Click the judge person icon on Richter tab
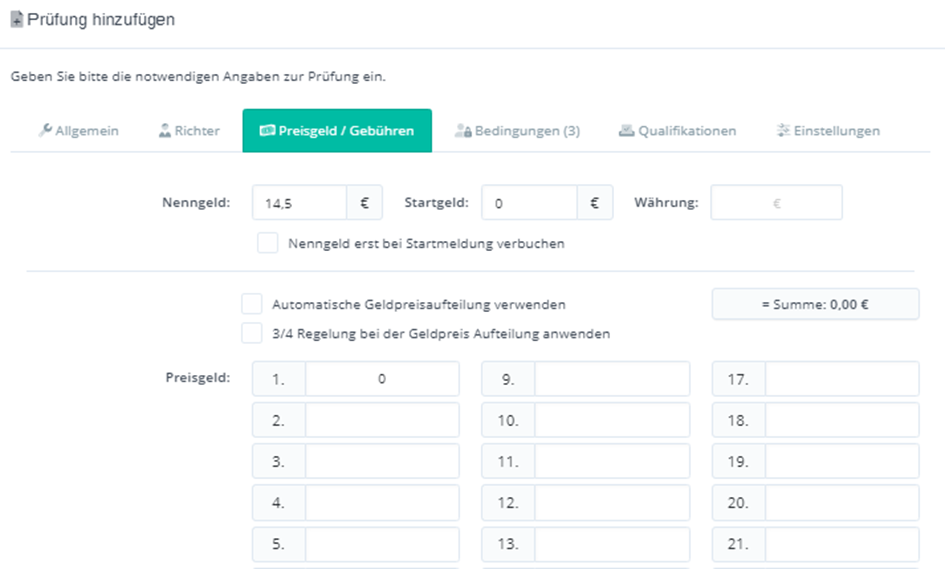 tap(165, 130)
